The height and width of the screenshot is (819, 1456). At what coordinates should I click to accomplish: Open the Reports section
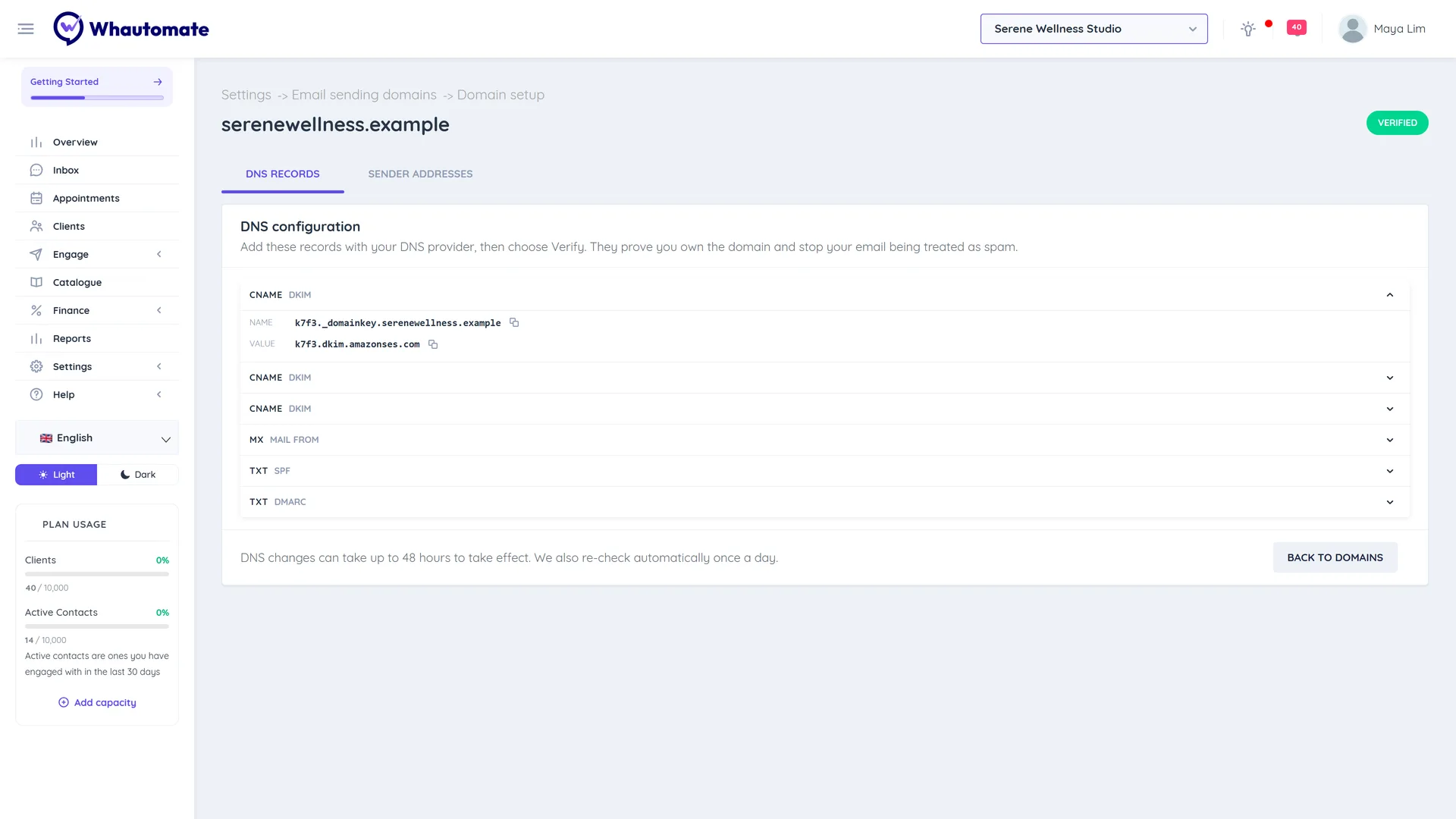(x=97, y=338)
